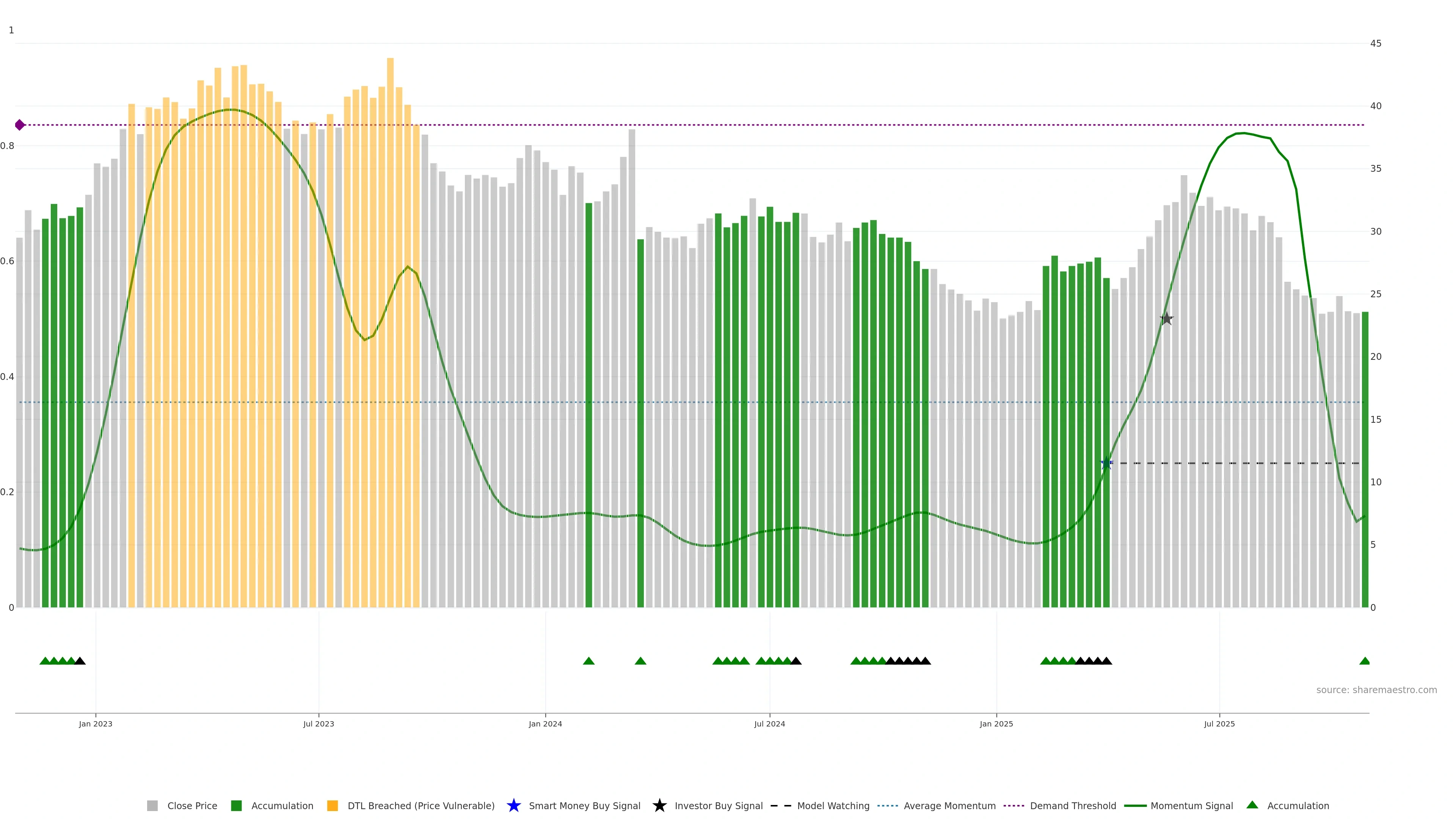Click the blue star icon in the legend
The width and height of the screenshot is (1456, 819).
pos(513,805)
